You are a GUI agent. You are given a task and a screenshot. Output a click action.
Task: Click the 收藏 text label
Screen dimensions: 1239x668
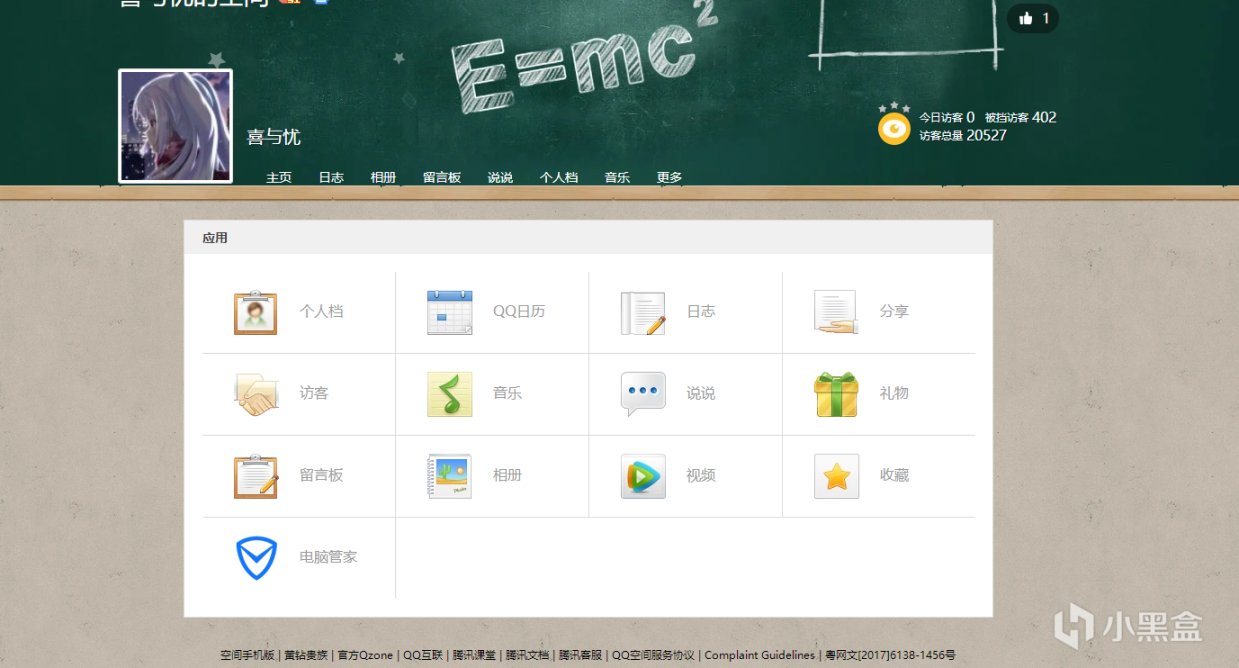point(894,475)
